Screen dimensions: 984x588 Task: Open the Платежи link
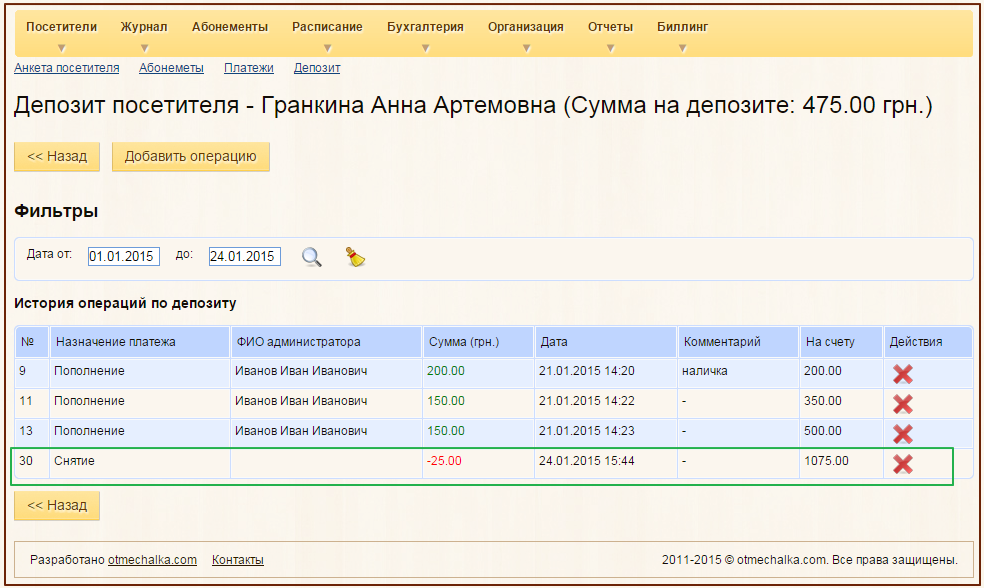[x=249, y=68]
